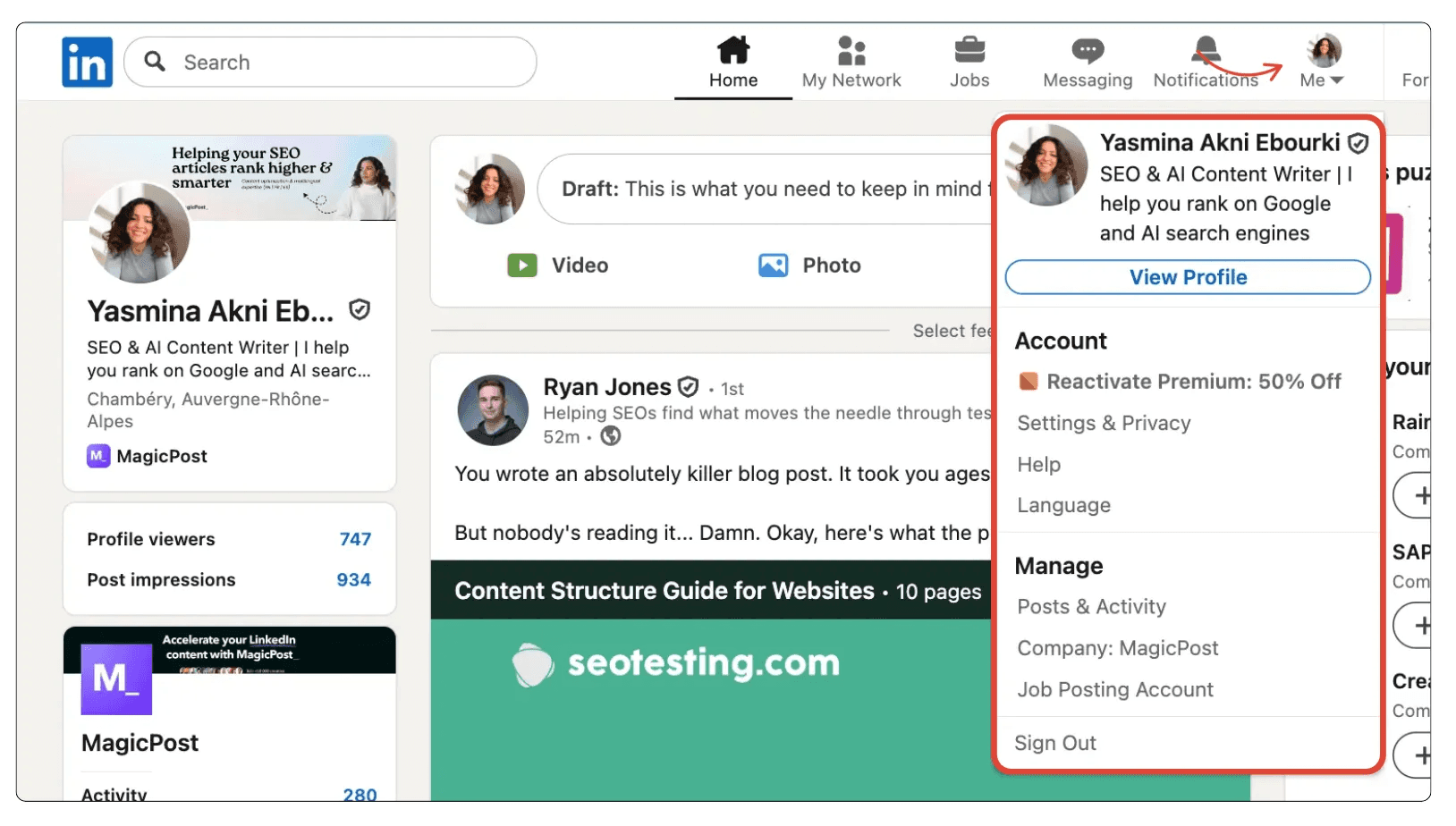Click the Photo post button label
Screen dimensions: 1456x826
tap(832, 265)
